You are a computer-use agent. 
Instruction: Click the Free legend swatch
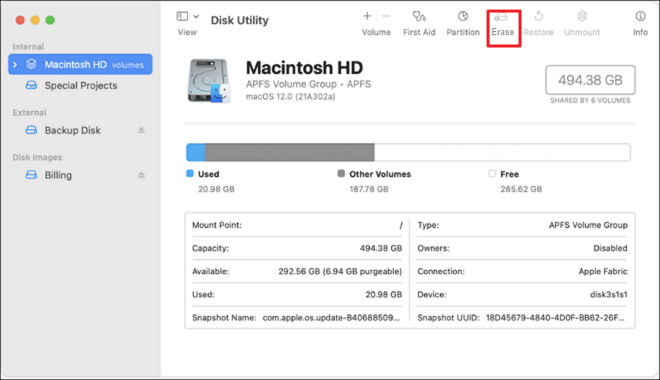tap(492, 173)
